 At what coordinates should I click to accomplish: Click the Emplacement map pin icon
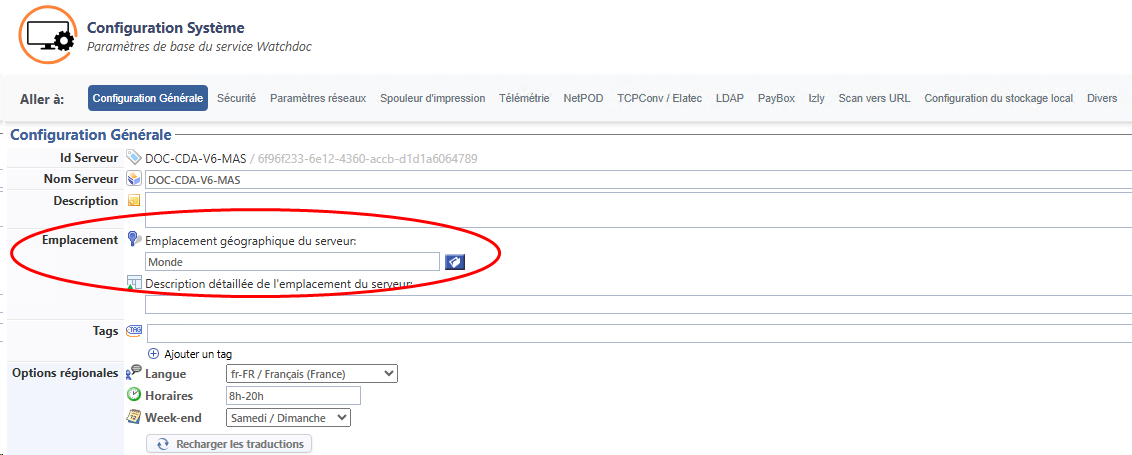coord(134,239)
